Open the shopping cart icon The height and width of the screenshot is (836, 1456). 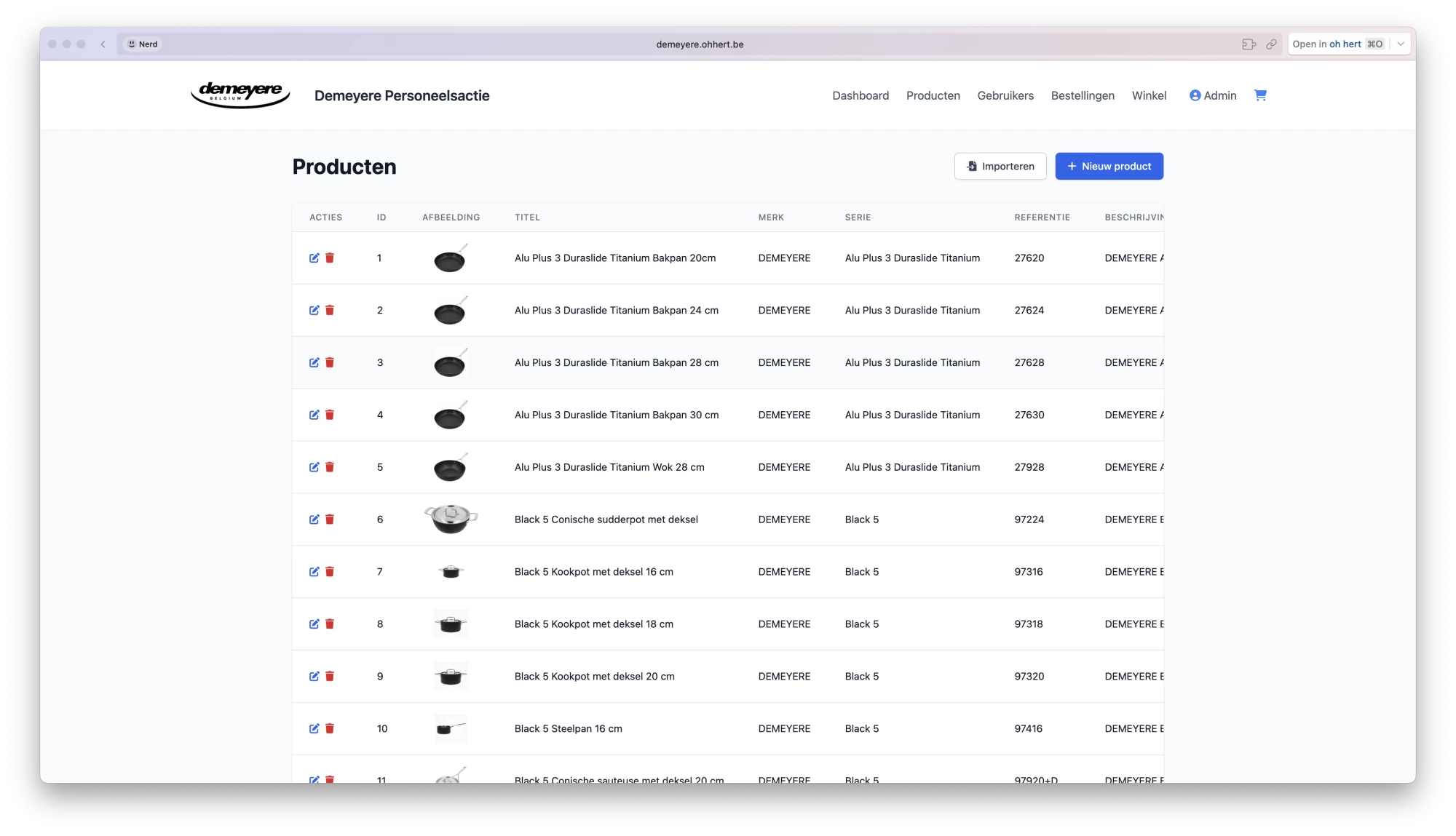pos(1260,95)
